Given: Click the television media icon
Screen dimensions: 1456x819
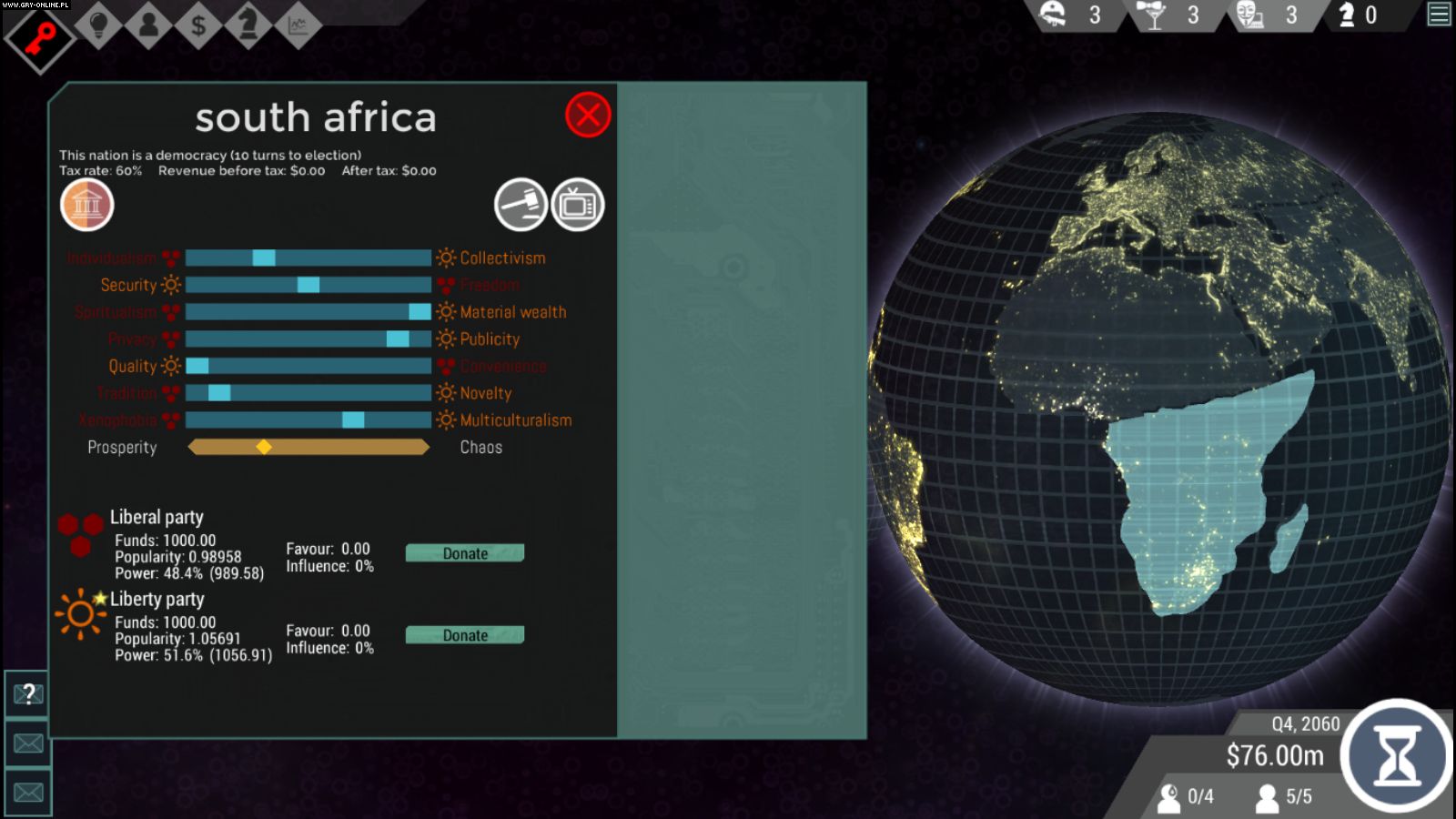Looking at the screenshot, I should (577, 205).
